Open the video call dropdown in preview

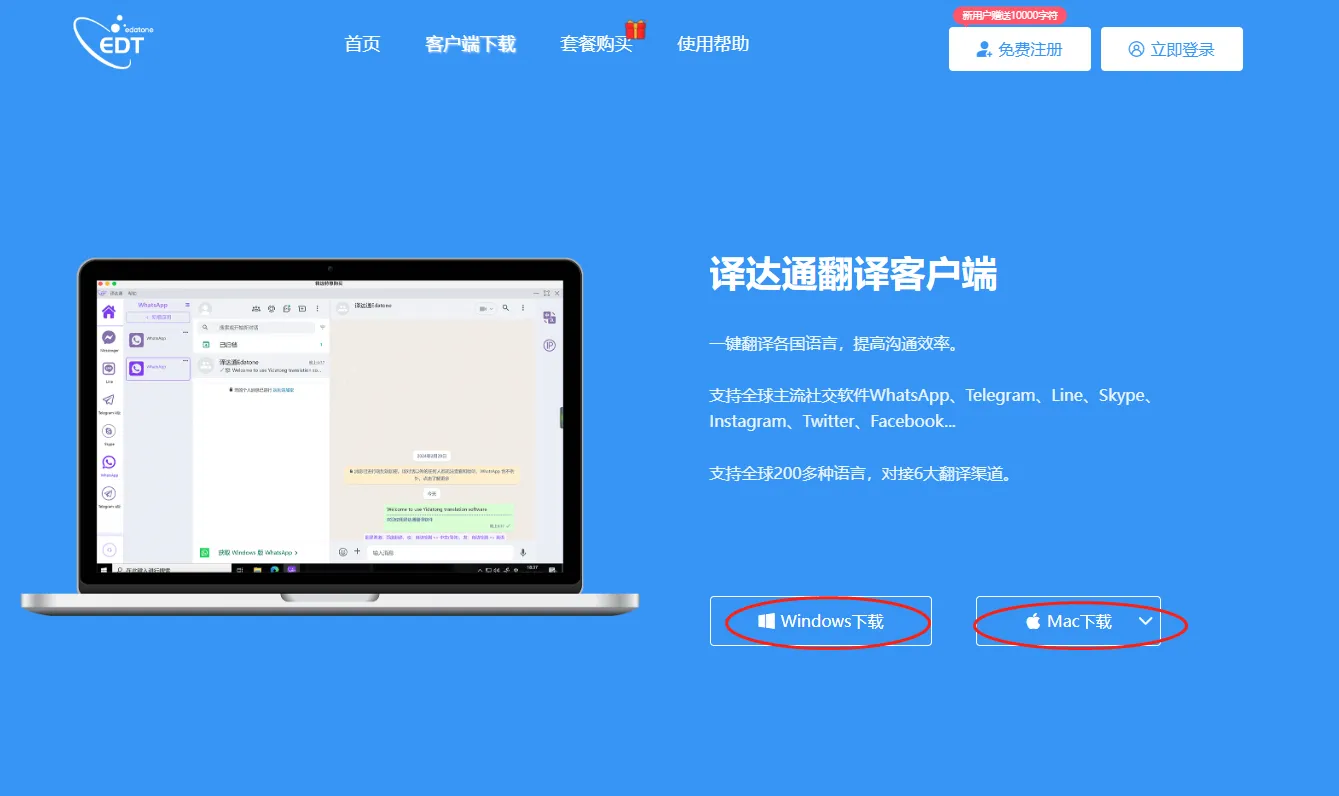(x=486, y=309)
